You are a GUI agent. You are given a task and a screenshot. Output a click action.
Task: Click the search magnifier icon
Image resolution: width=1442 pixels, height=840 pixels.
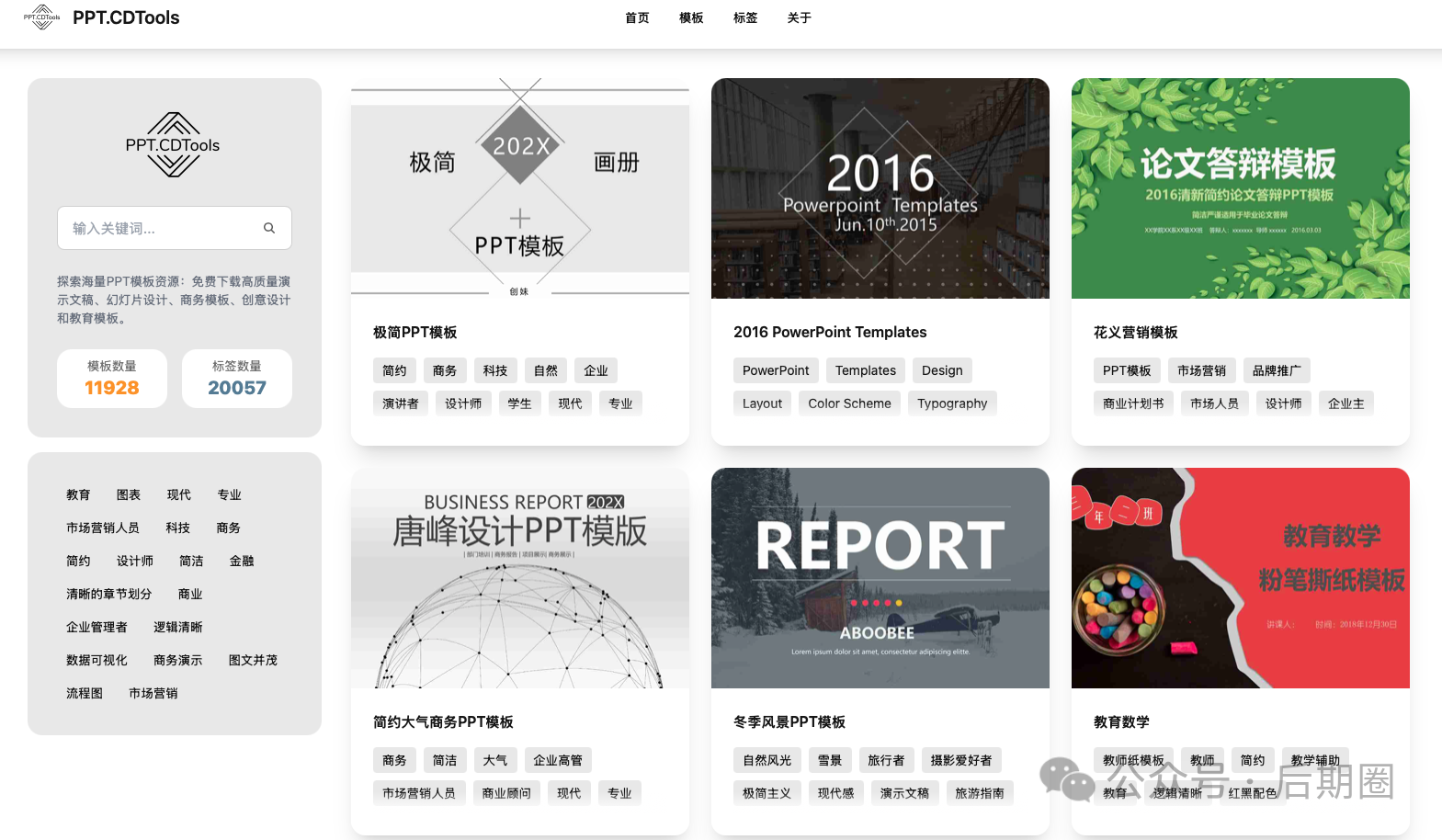click(x=269, y=228)
